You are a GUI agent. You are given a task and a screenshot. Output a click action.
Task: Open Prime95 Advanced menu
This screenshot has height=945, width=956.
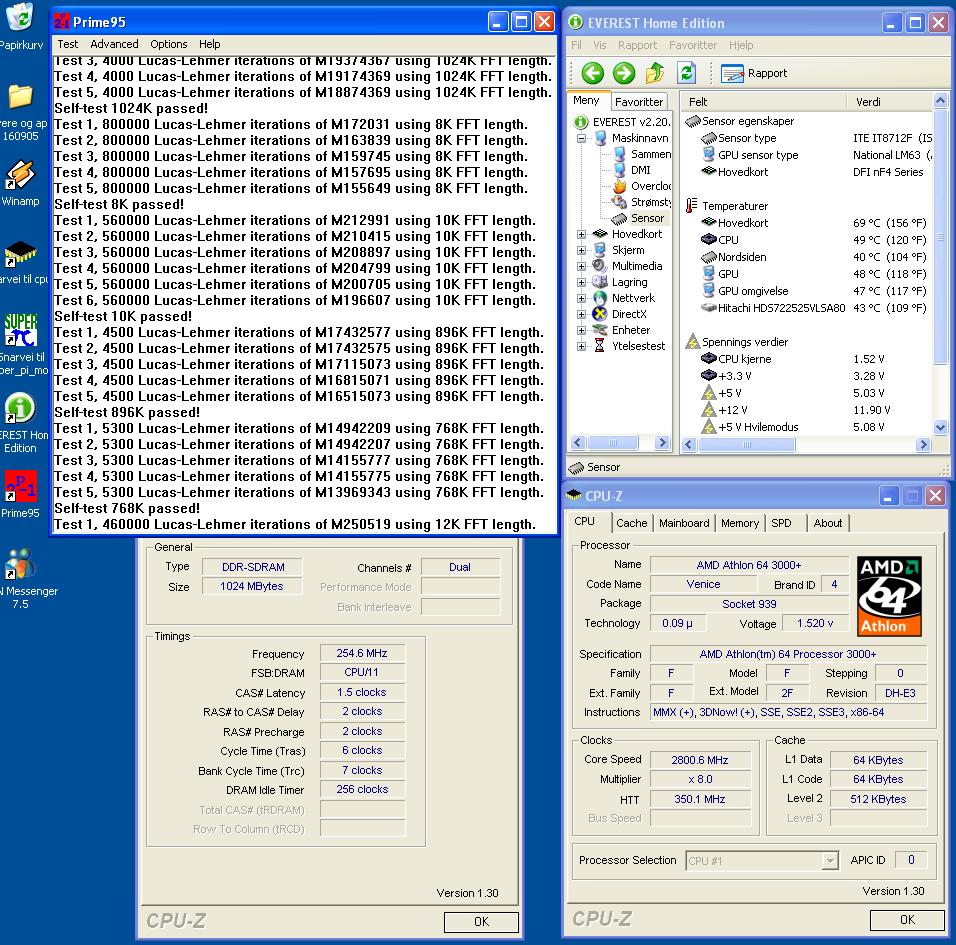tap(114, 44)
